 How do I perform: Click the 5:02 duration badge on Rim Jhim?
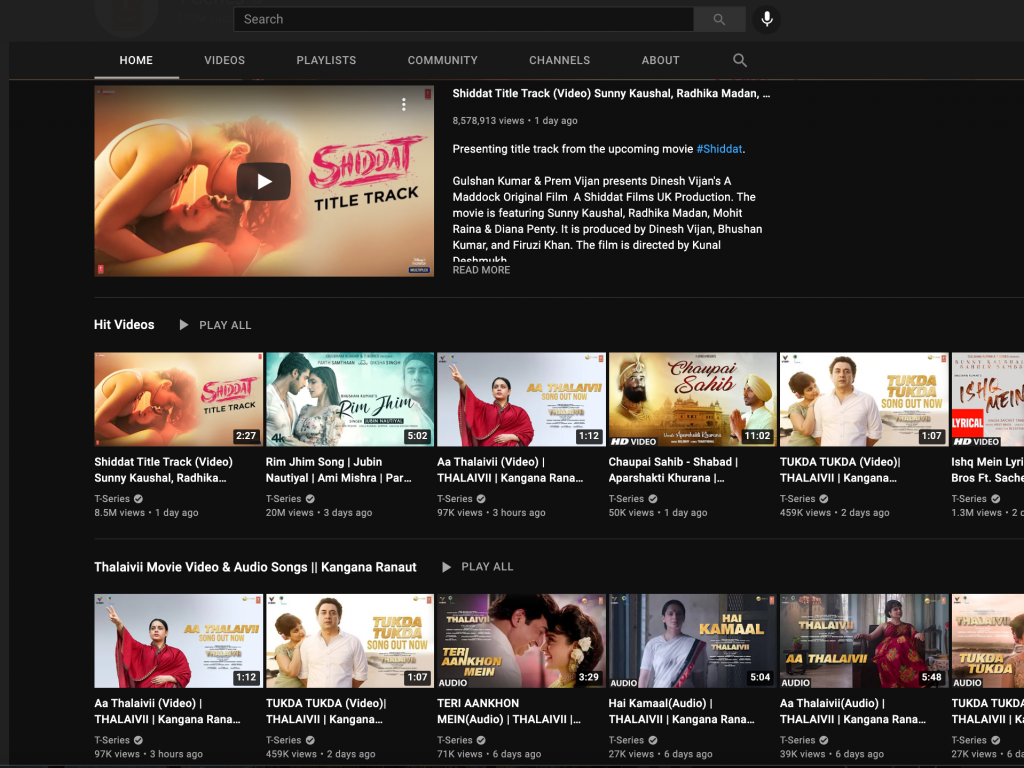click(417, 436)
